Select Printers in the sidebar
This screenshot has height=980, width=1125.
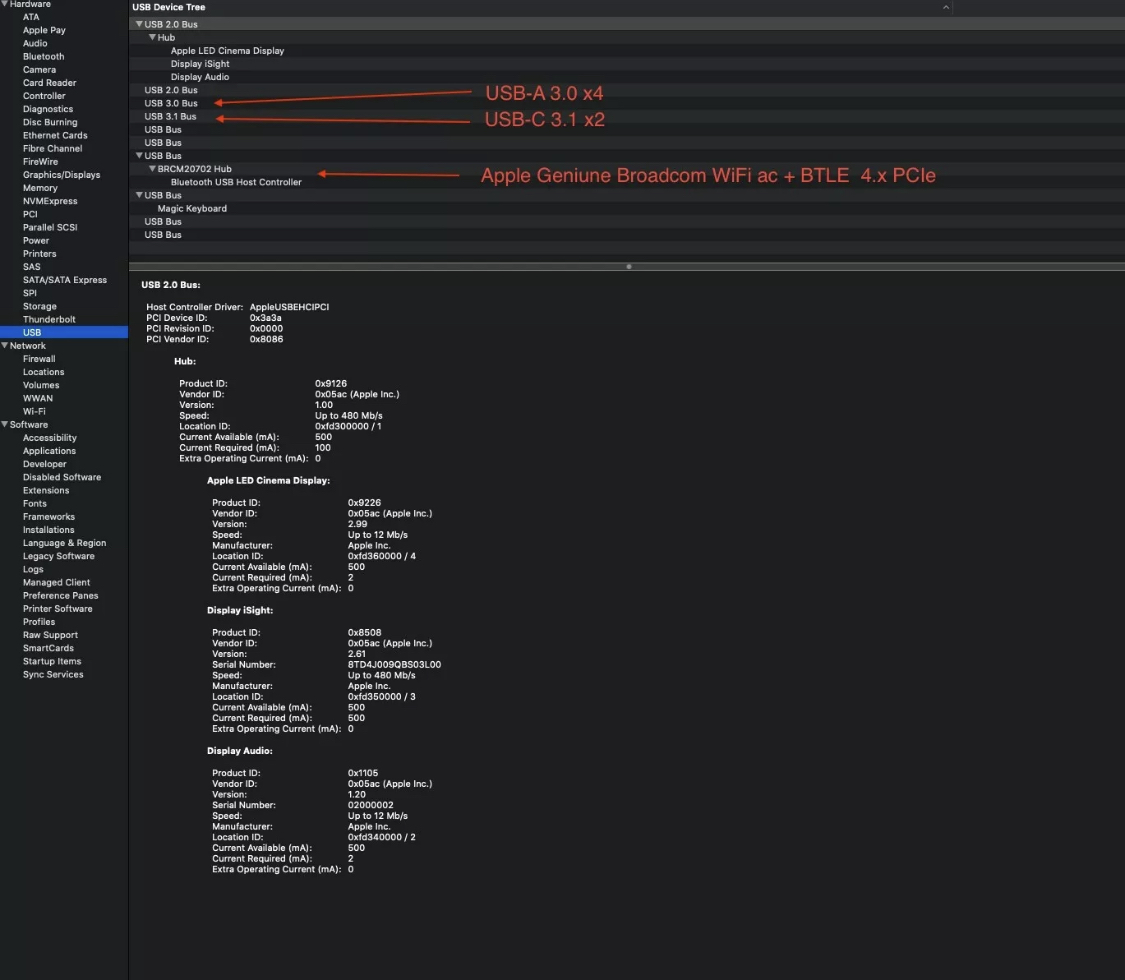[39, 253]
